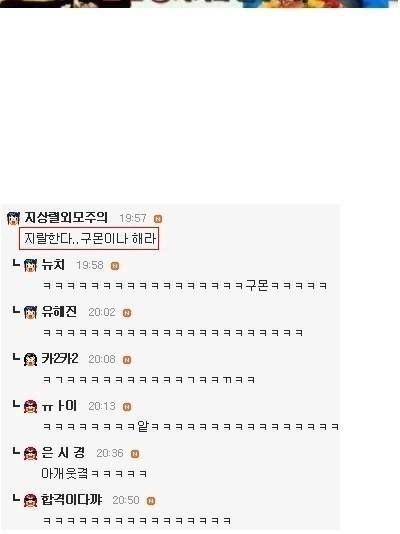Click the avatar icon next to 은 시 경
The width and height of the screenshot is (400, 534).
point(30,453)
